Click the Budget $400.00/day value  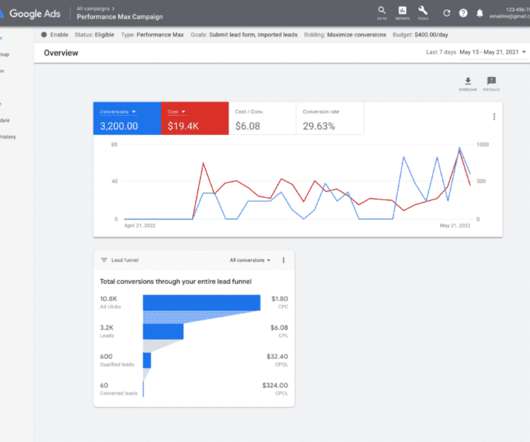point(431,35)
